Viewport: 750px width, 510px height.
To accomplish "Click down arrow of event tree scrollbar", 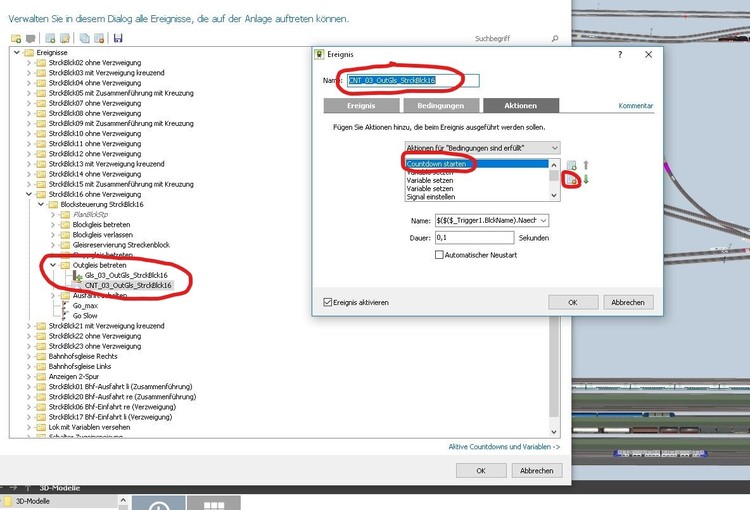I will pos(554,432).
